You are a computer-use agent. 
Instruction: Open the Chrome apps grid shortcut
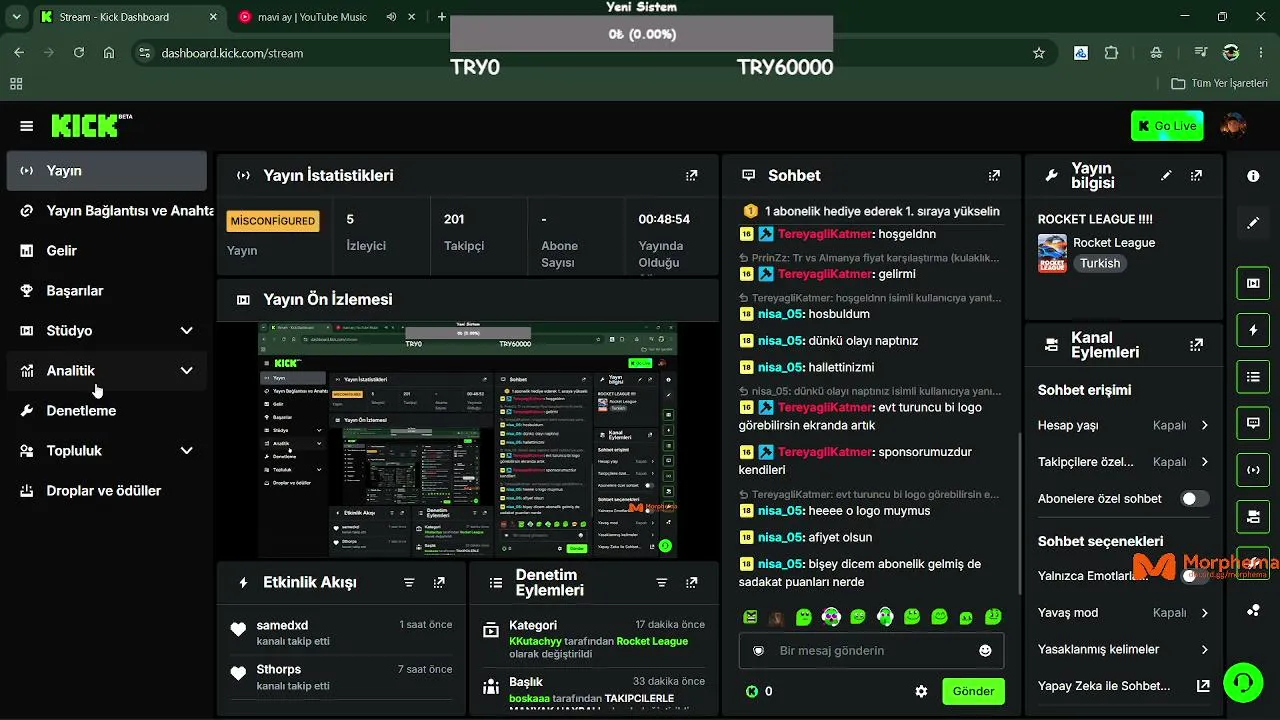tap(16, 84)
